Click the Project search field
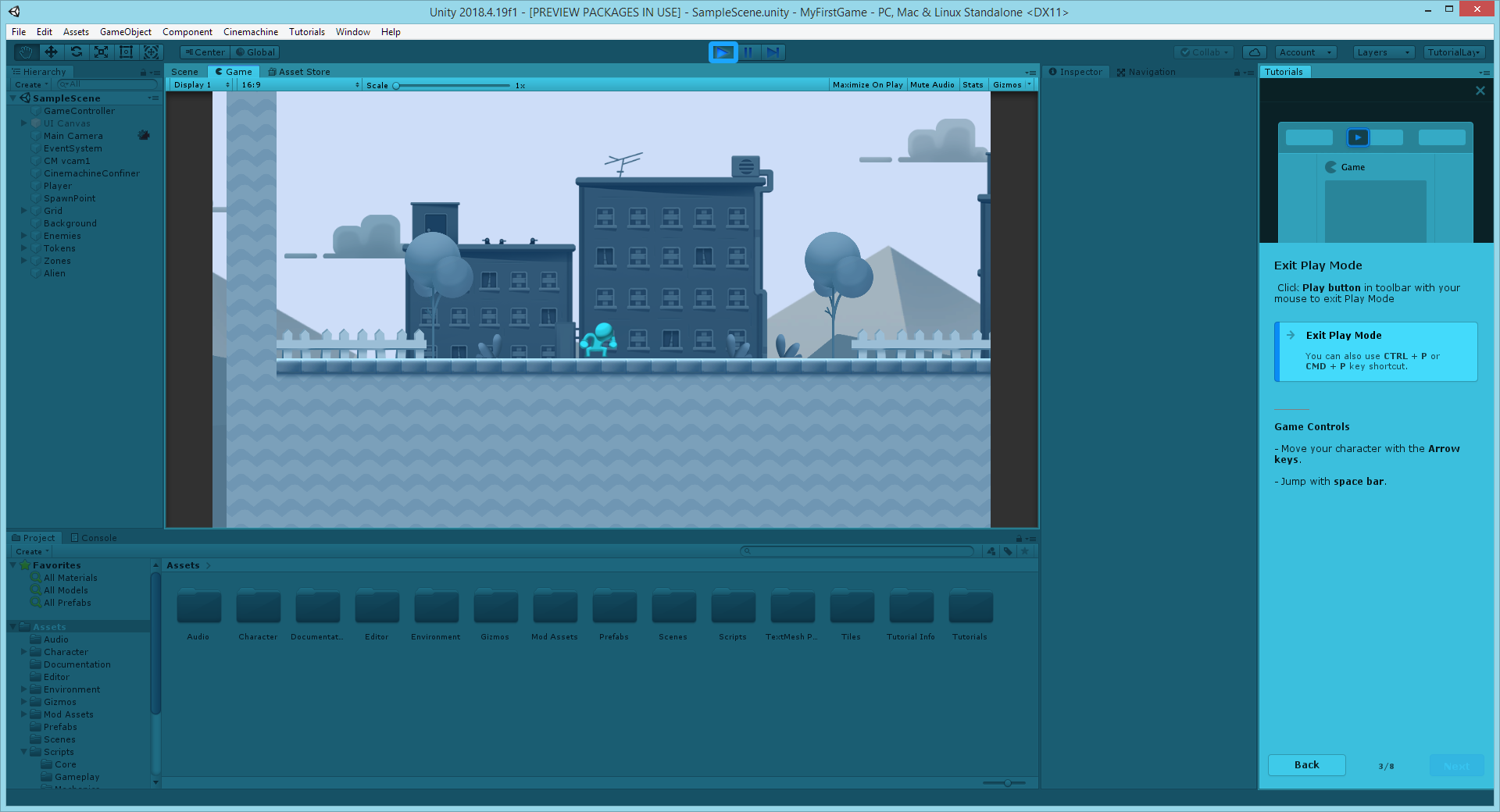Screen dimensions: 1500x812 pyautogui.click(x=857, y=551)
